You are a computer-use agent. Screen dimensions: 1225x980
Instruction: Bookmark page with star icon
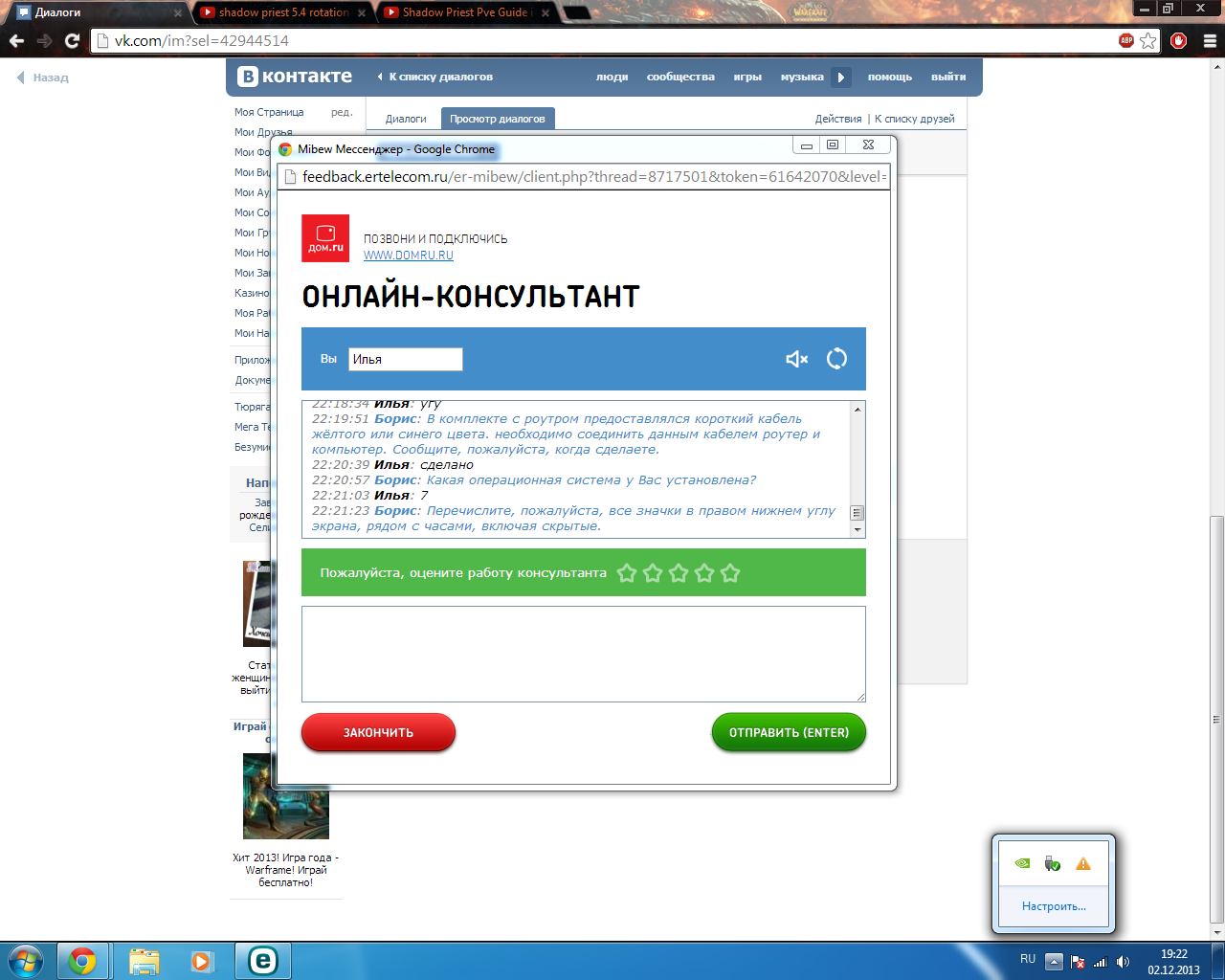point(1148,40)
